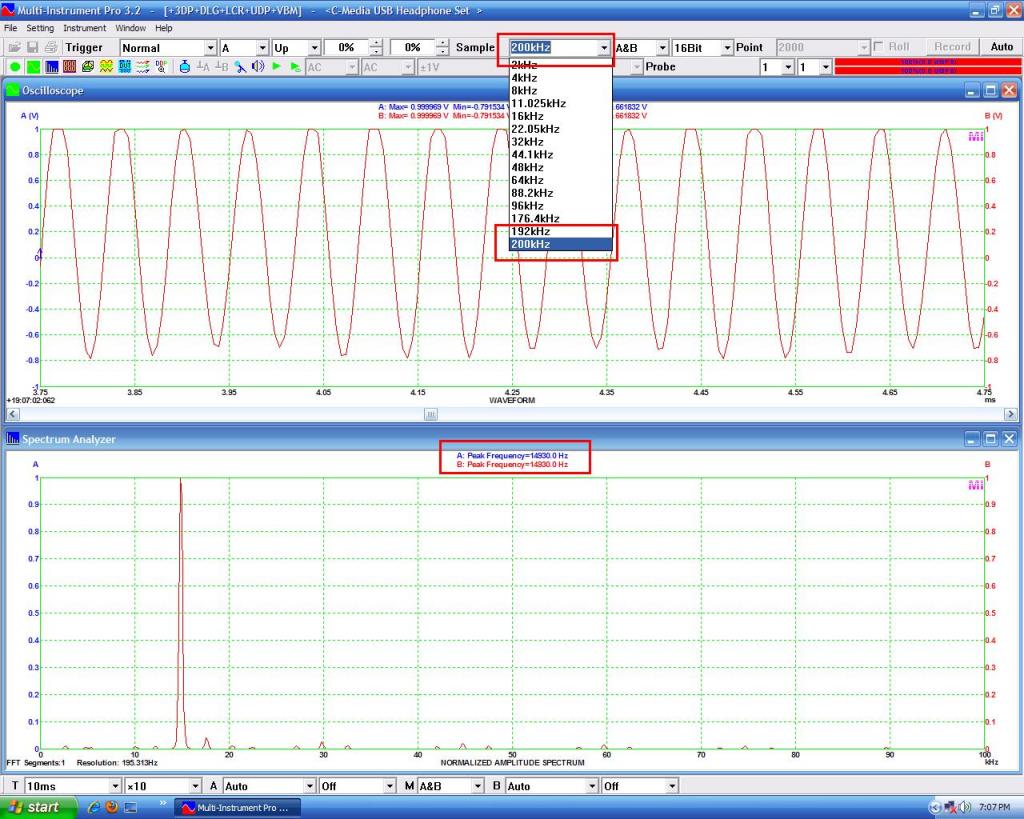This screenshot has height=819, width=1024.
Task: Expand the Trigger mode Normal dropdown
Action: tap(210, 48)
